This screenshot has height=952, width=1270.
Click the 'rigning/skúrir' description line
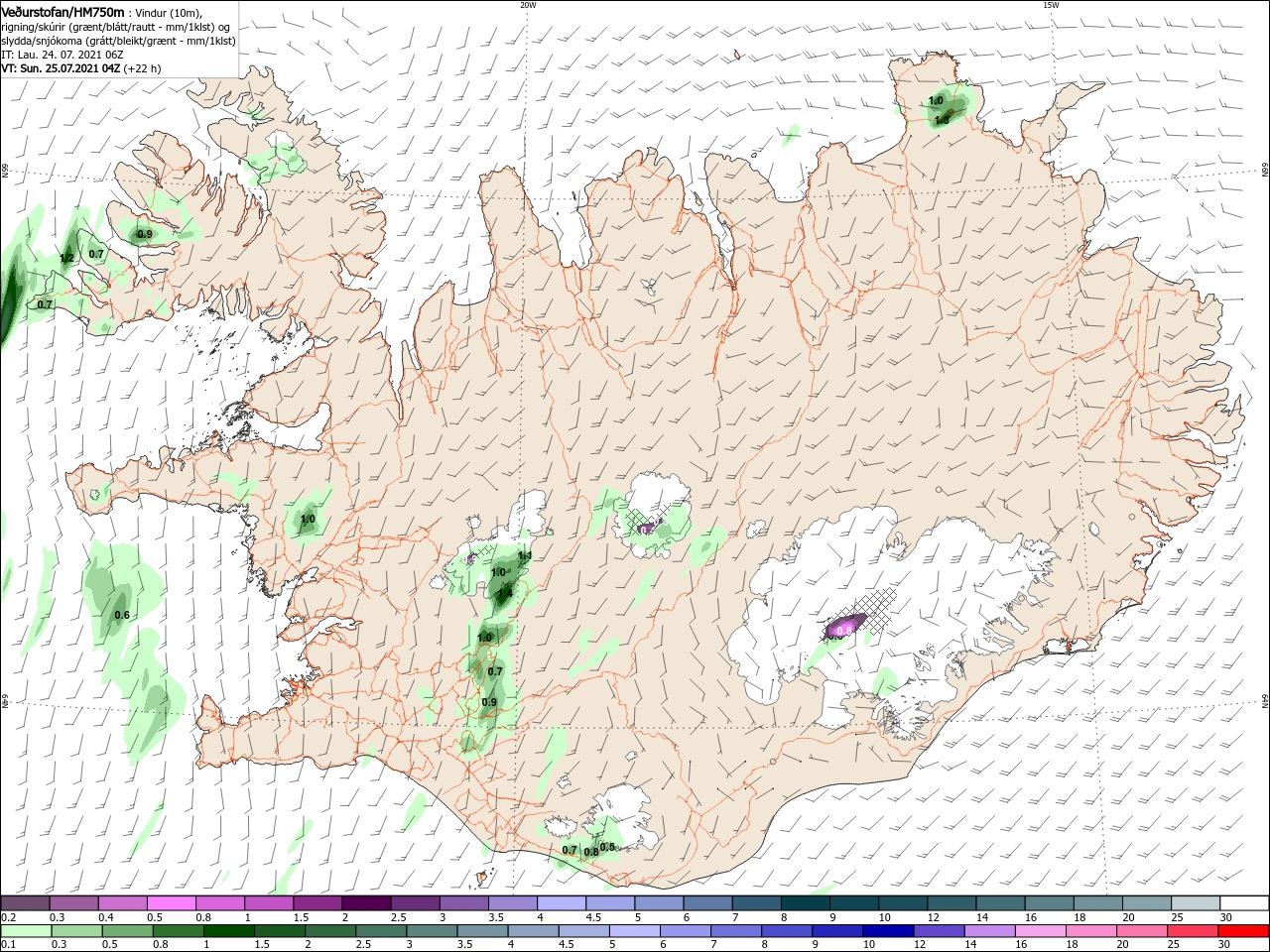pos(115,27)
